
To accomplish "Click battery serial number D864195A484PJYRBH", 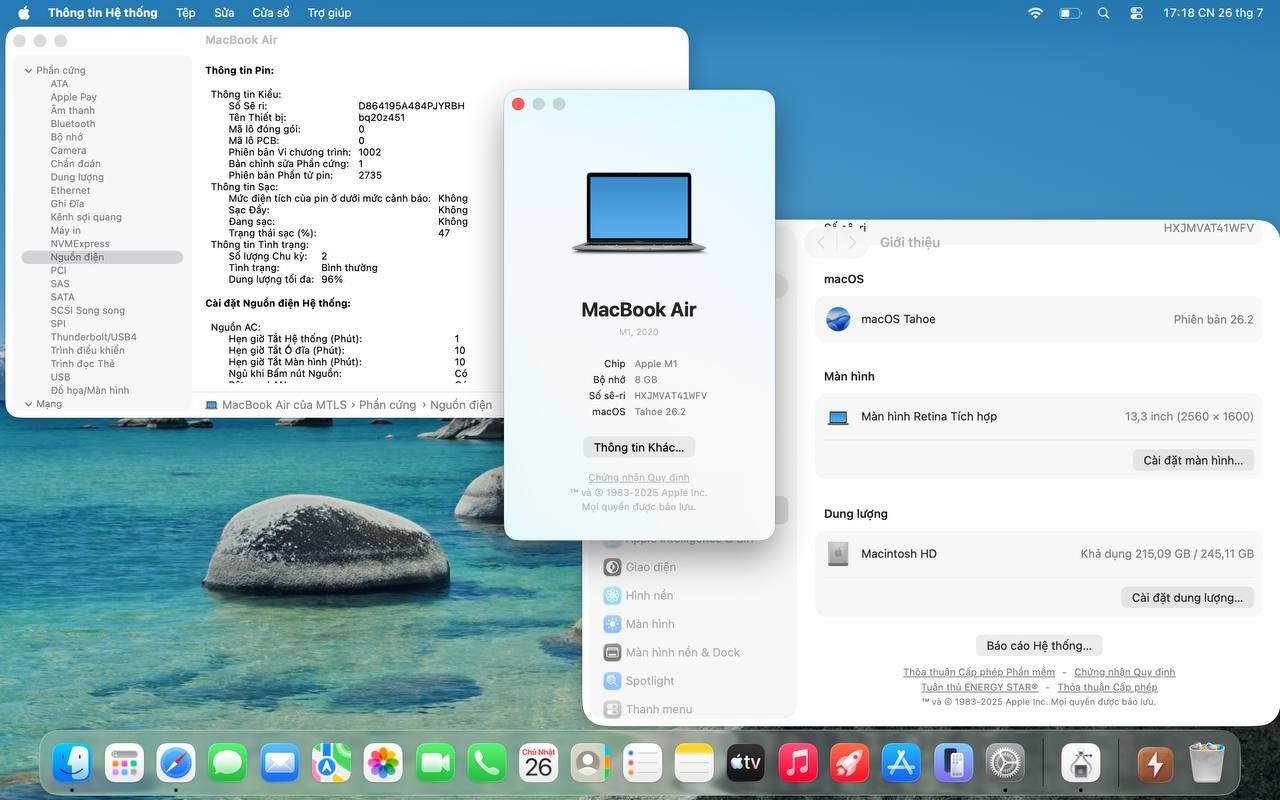I will click(x=411, y=106).
